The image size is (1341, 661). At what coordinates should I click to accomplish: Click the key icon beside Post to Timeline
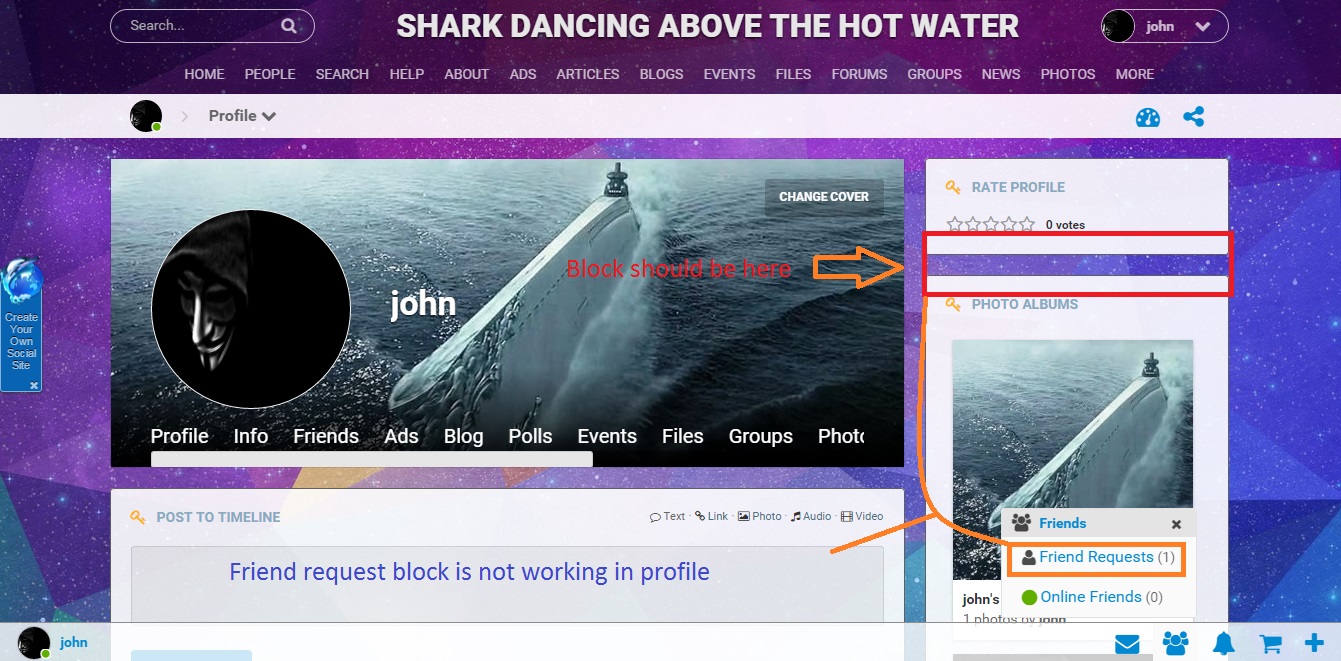[x=138, y=517]
